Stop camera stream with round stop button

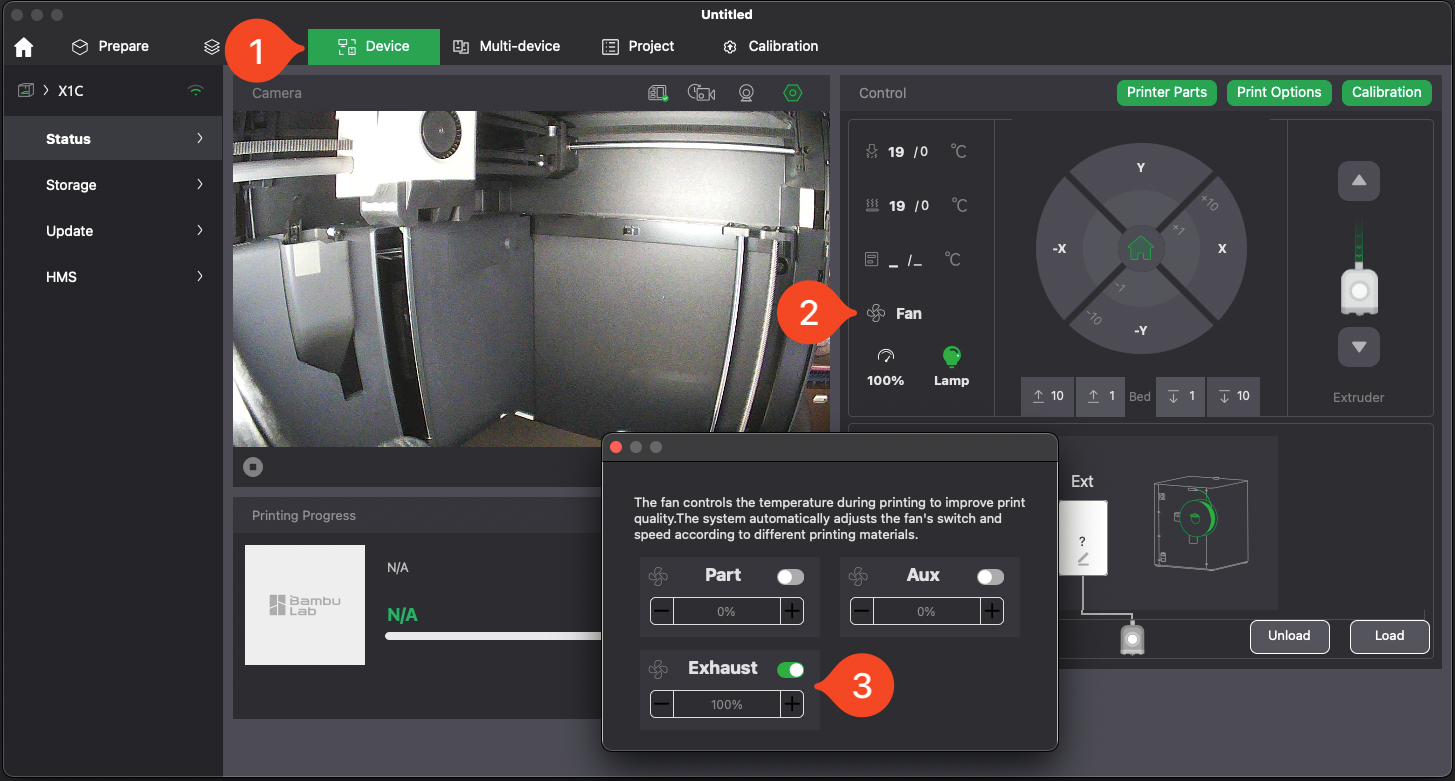[x=253, y=467]
